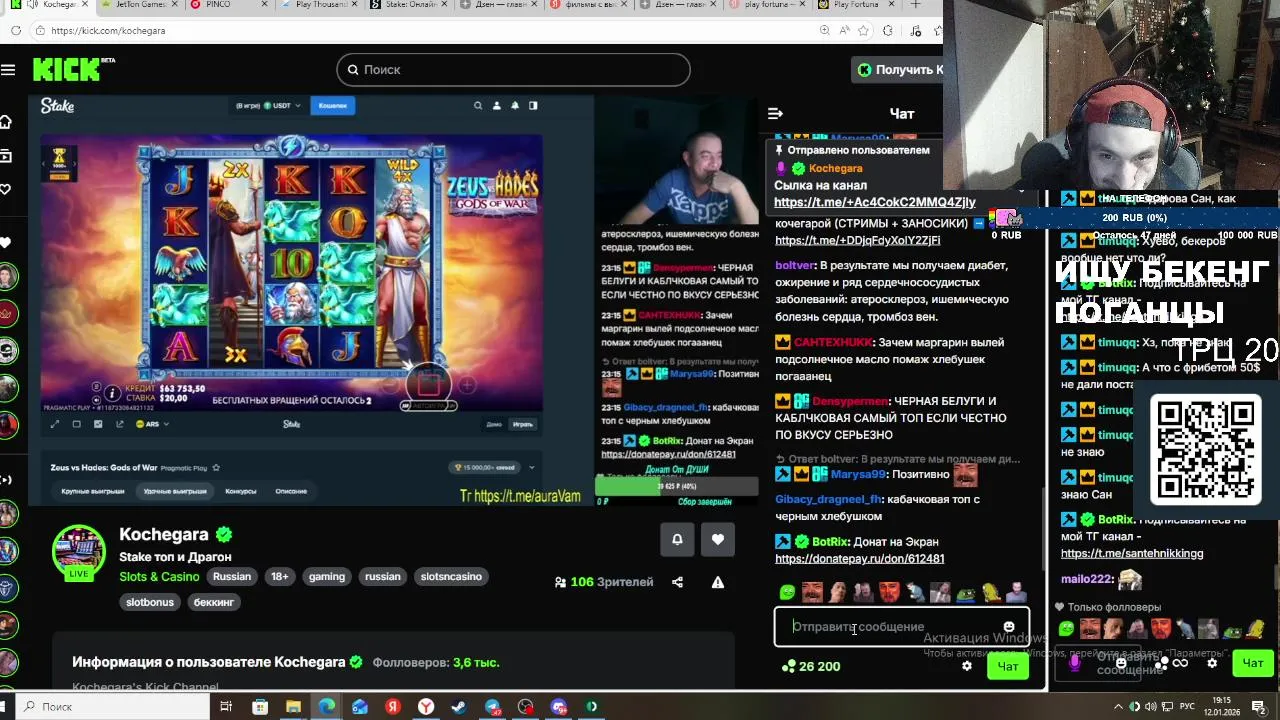Open the Kick hamburger menu

tap(8, 69)
